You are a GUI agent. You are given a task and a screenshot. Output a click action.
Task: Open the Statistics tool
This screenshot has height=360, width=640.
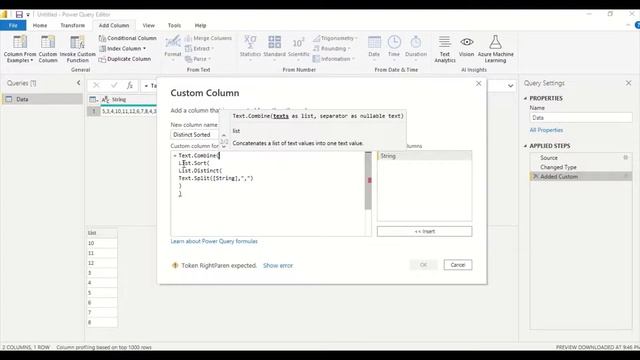(250, 48)
